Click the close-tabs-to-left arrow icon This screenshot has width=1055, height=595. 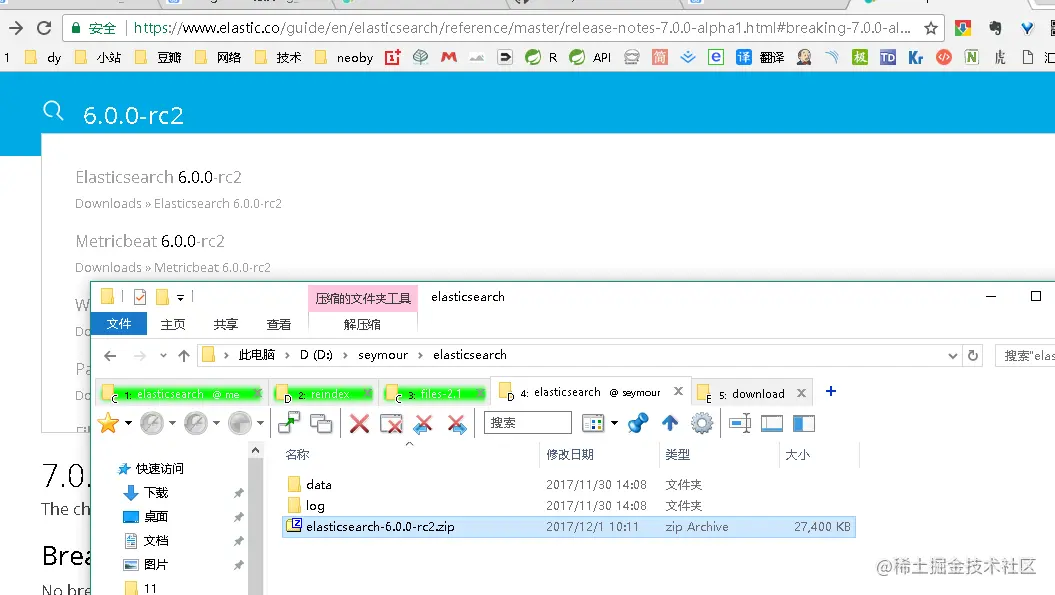coord(423,423)
